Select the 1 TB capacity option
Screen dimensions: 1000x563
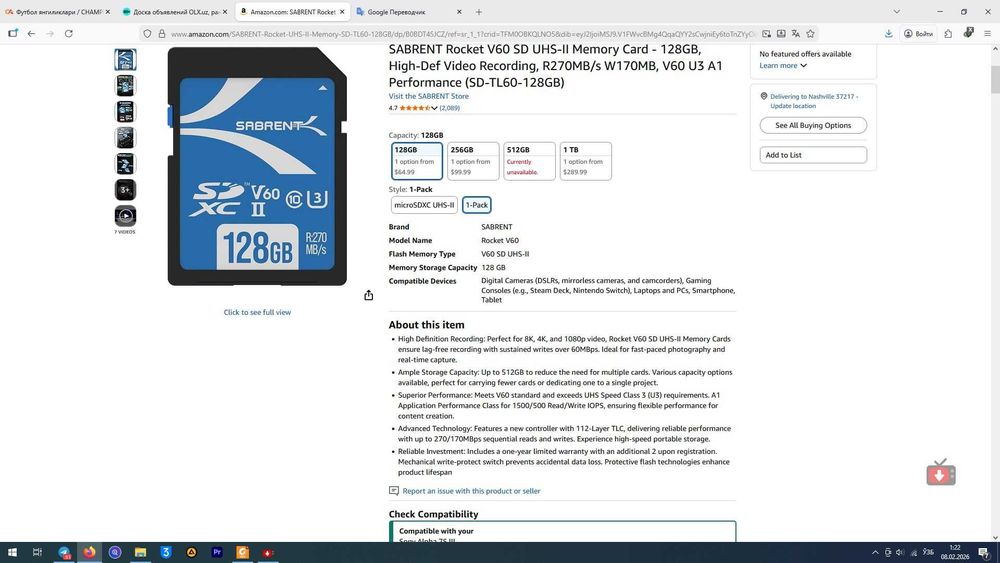pyautogui.click(x=585, y=161)
